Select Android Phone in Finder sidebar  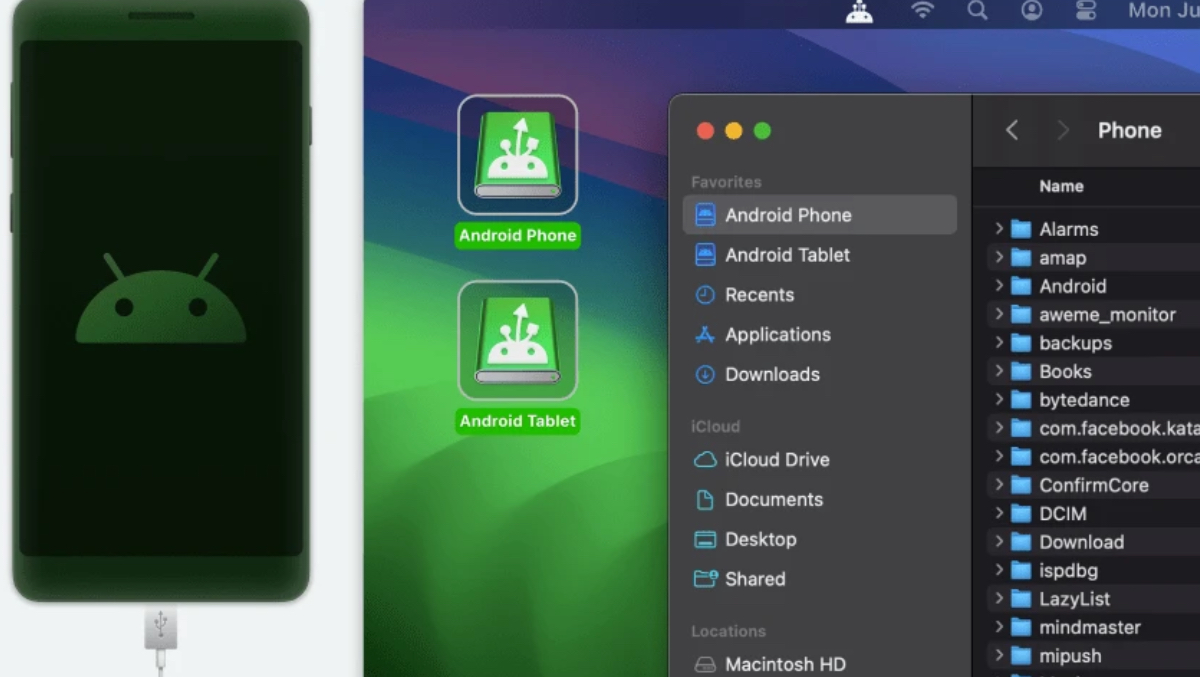(788, 215)
